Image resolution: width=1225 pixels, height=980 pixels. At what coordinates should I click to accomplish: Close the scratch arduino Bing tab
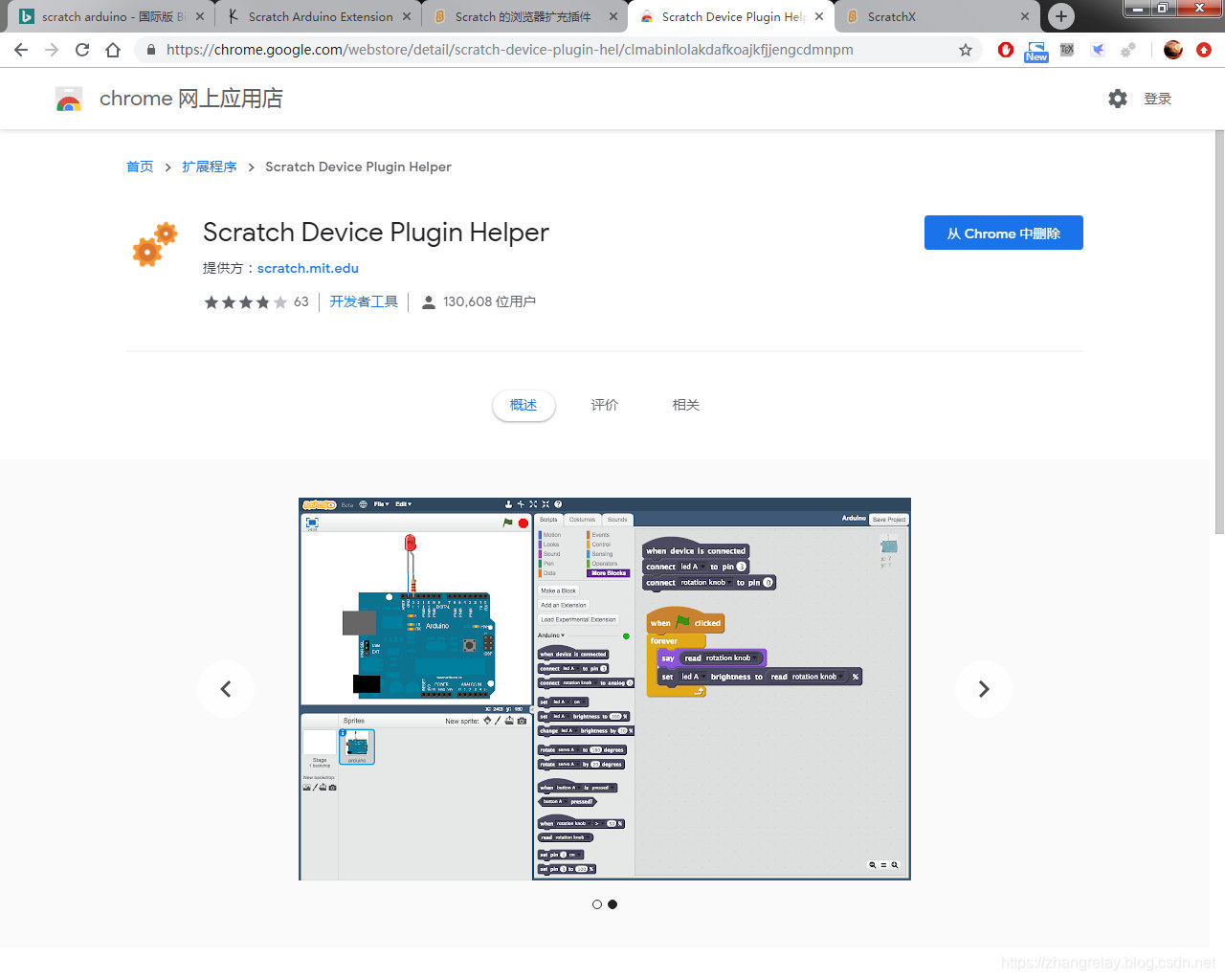coord(199,16)
